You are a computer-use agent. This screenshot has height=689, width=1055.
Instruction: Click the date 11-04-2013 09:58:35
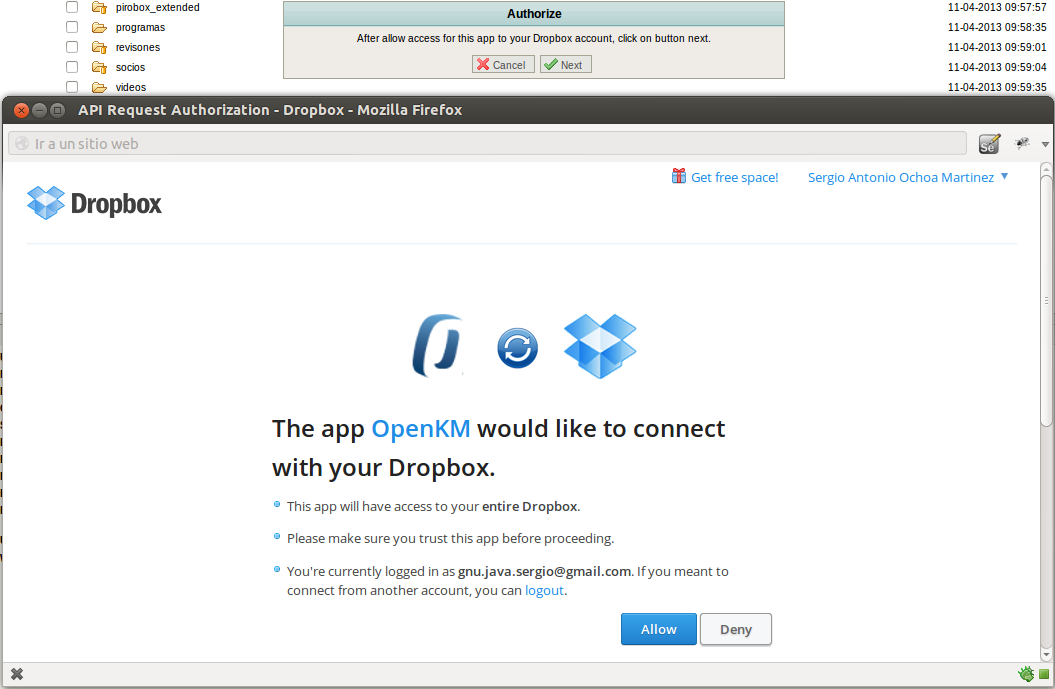[x=997, y=28]
